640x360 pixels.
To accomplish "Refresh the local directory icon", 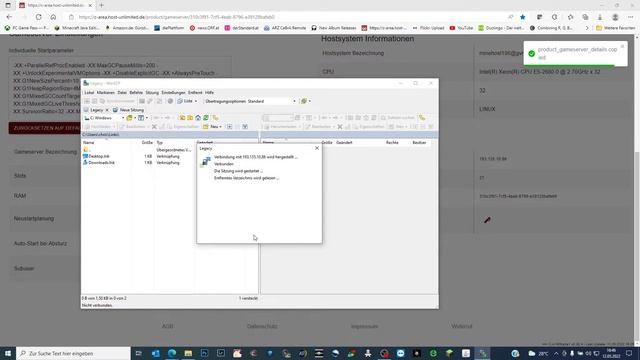I will (x=206, y=118).
